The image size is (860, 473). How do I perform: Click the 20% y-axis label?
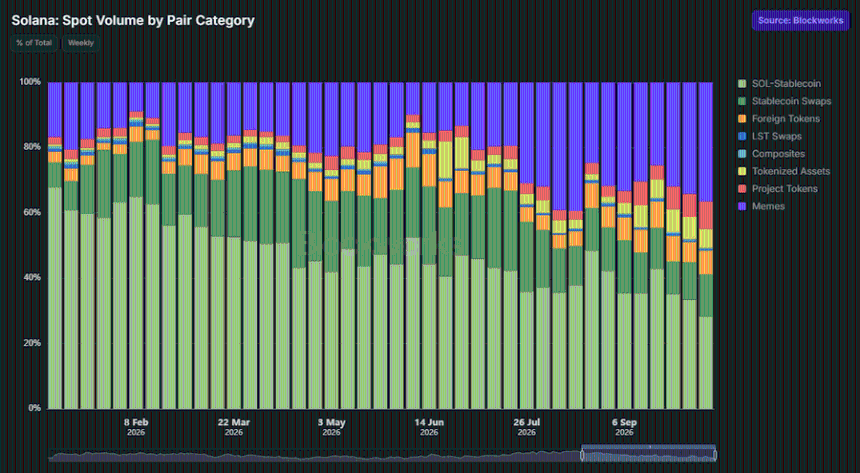[32, 343]
